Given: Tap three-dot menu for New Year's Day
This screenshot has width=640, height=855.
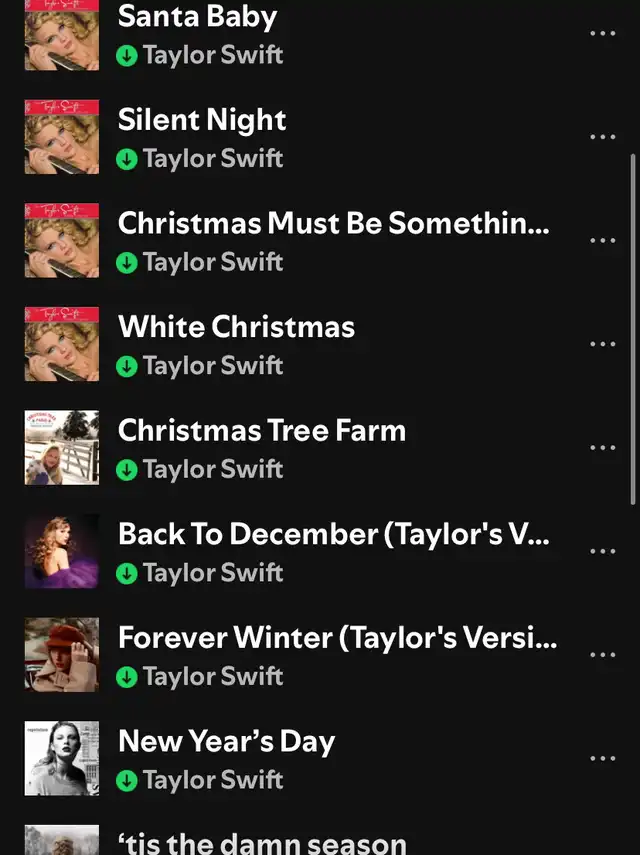Looking at the screenshot, I should coord(602,758).
